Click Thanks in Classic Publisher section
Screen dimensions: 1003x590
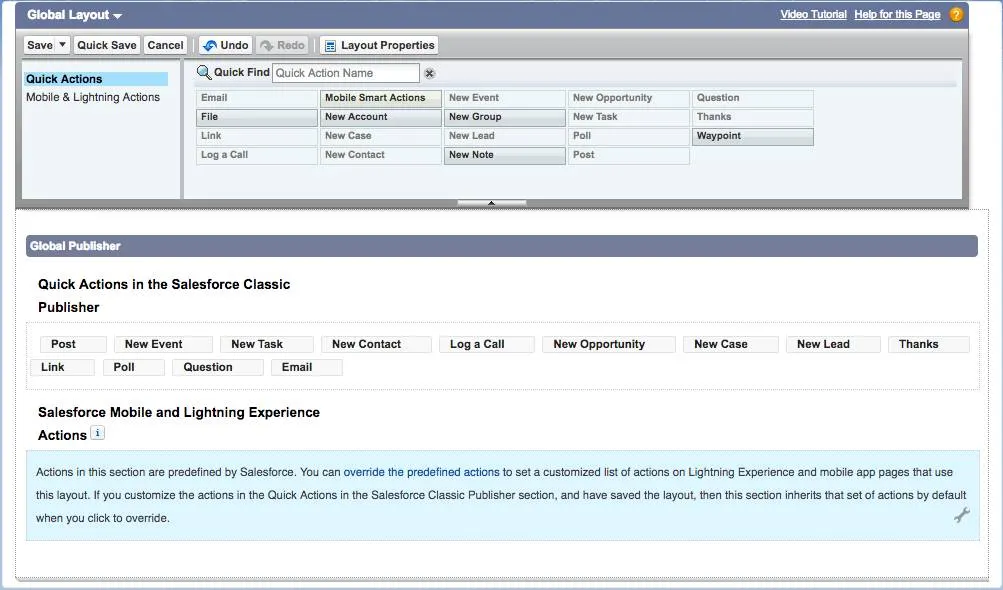[x=929, y=344]
